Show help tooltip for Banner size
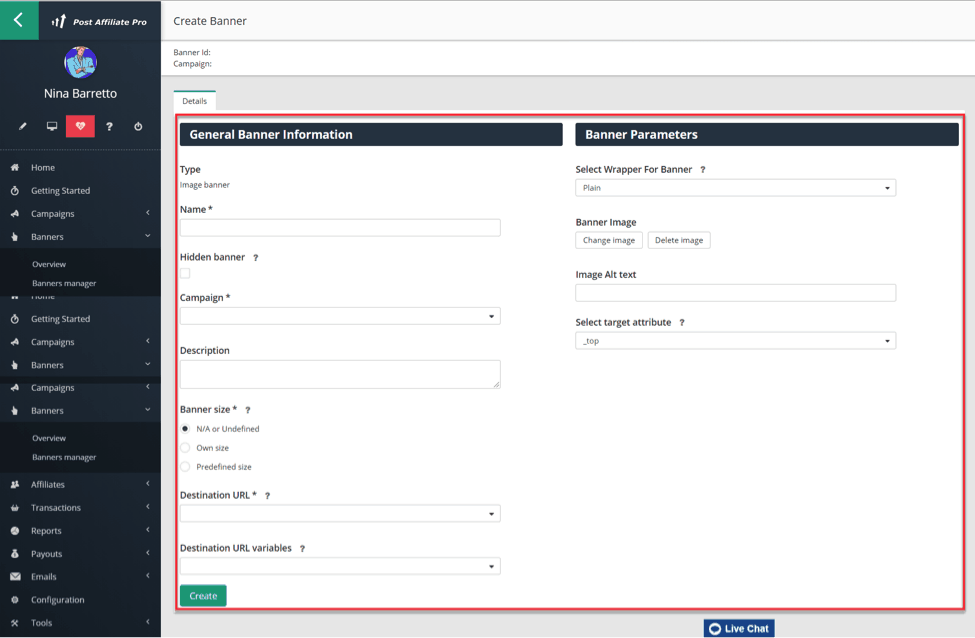975x638 pixels. [x=247, y=410]
